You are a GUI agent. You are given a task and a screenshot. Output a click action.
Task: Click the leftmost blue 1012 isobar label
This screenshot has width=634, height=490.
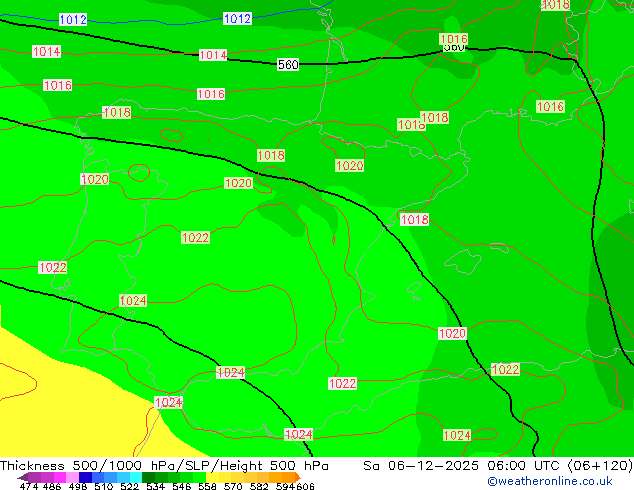pyautogui.click(x=73, y=20)
